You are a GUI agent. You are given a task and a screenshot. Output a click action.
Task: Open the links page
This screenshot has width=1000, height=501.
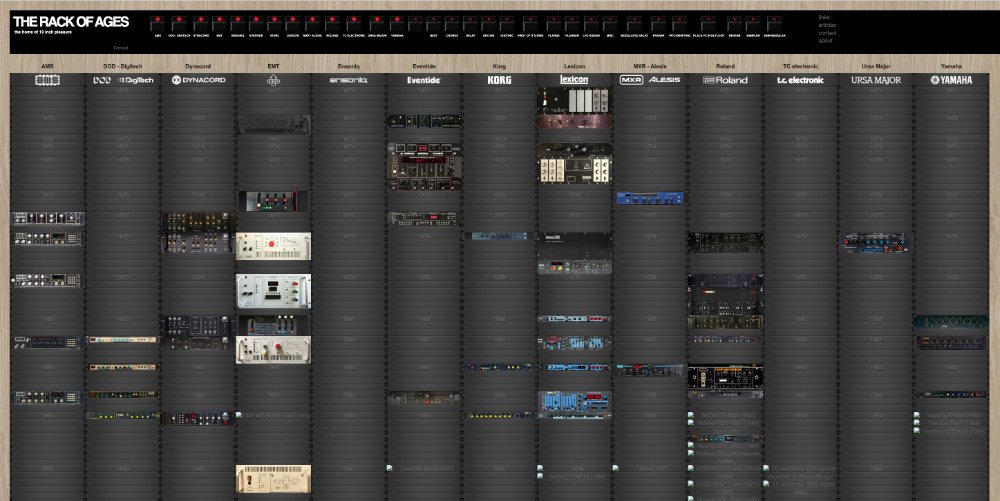coord(824,17)
